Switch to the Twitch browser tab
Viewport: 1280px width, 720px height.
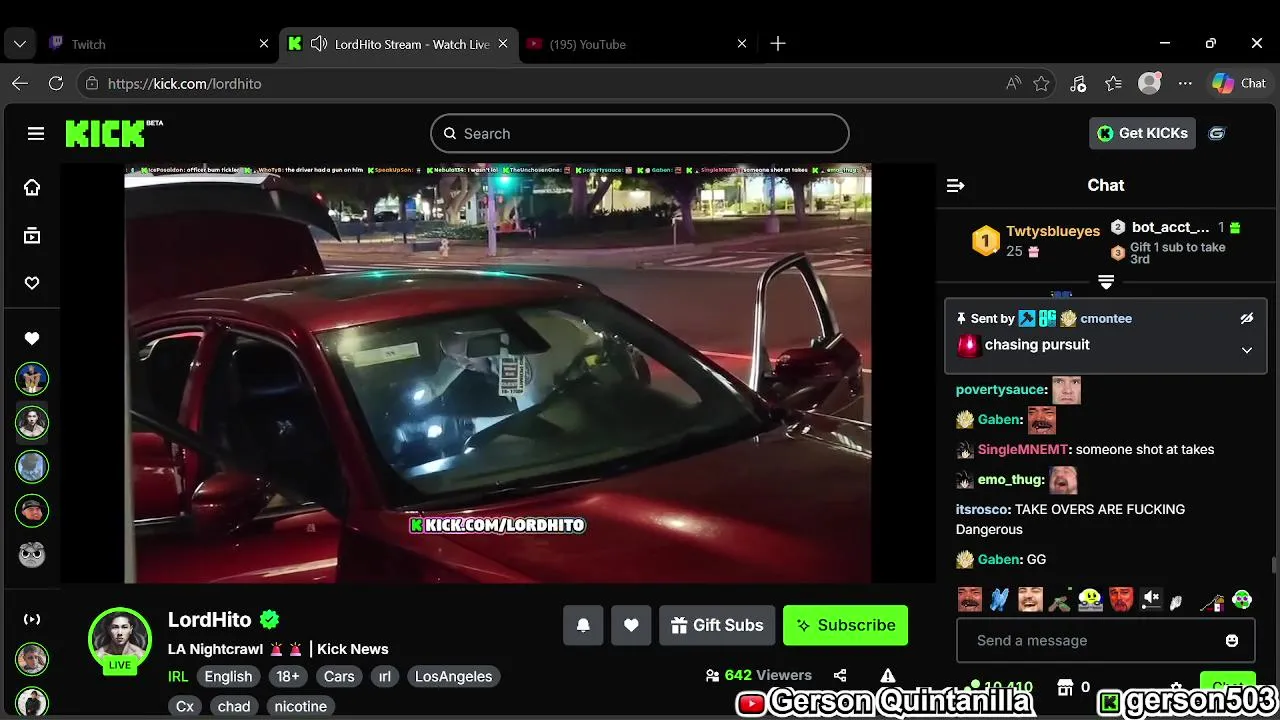click(160, 44)
